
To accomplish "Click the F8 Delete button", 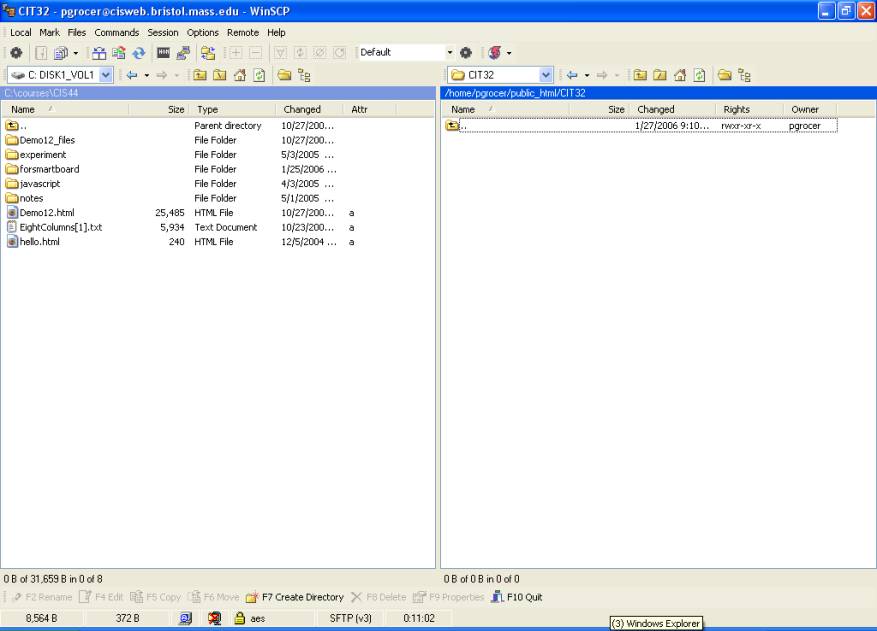I will pyautogui.click(x=379, y=597).
